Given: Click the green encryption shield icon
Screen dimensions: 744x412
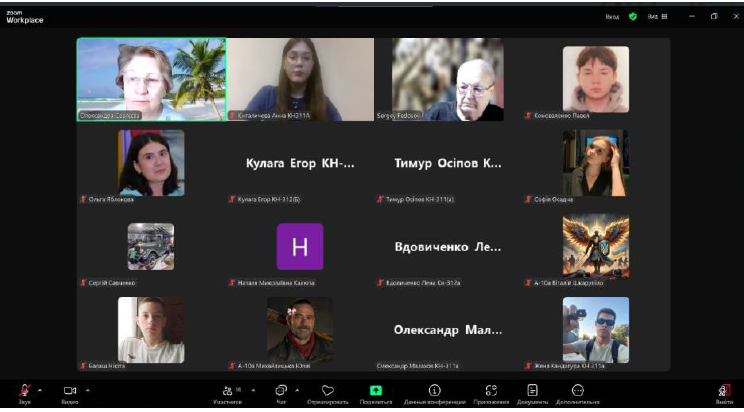Looking at the screenshot, I should coord(632,17).
